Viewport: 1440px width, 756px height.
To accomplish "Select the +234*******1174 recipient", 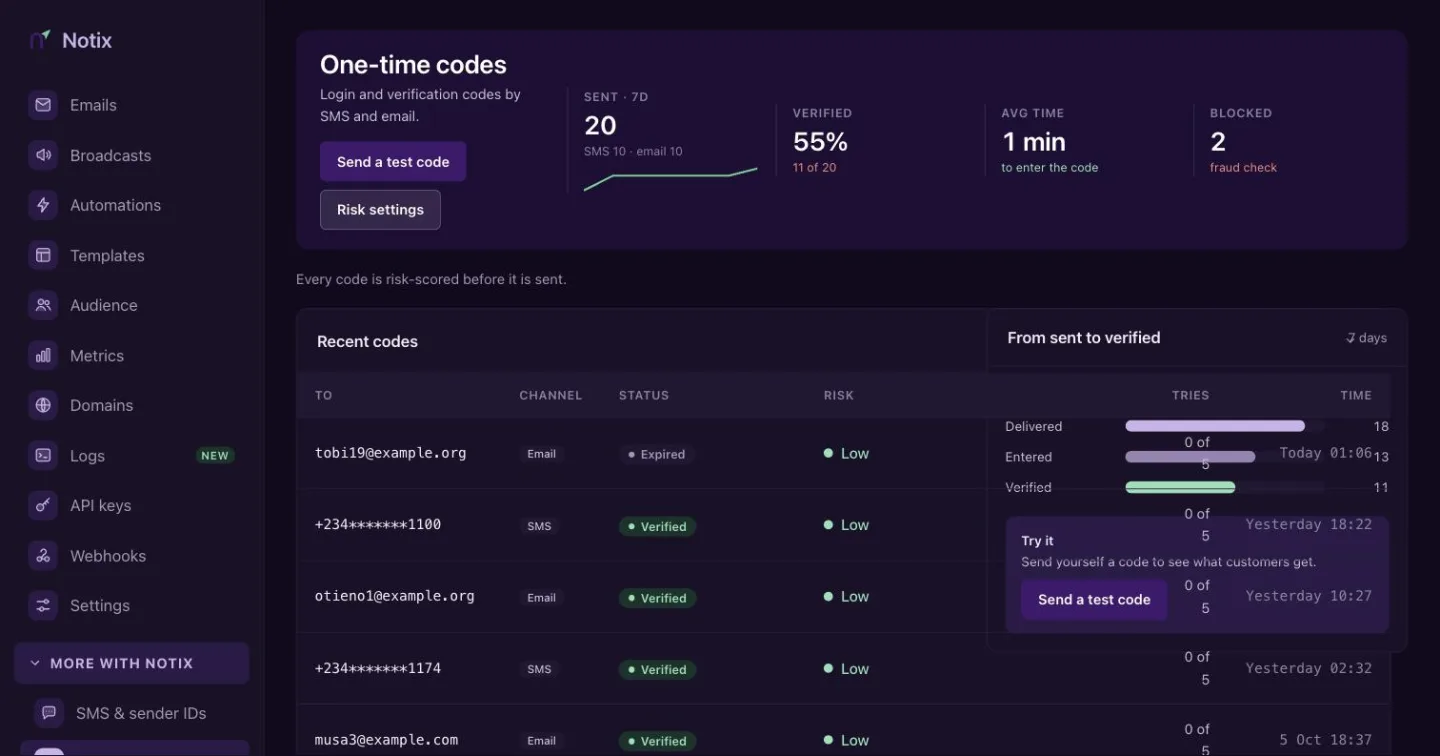I will (x=378, y=668).
